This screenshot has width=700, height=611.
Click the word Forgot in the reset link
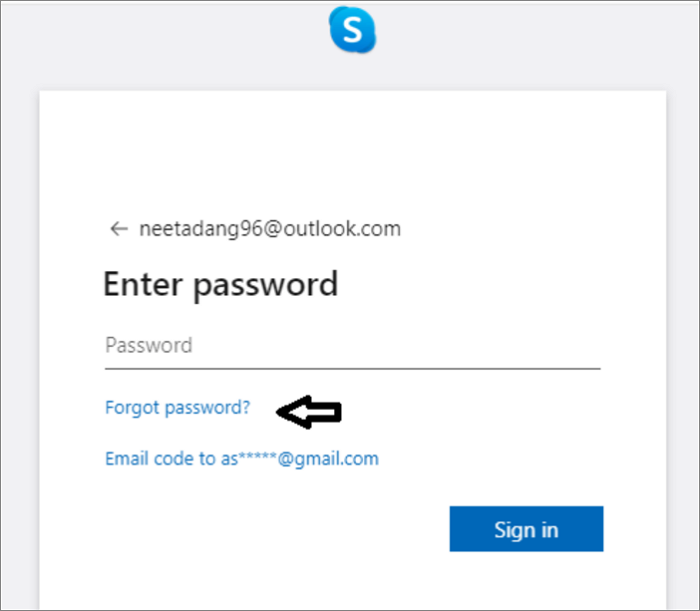click(132, 408)
